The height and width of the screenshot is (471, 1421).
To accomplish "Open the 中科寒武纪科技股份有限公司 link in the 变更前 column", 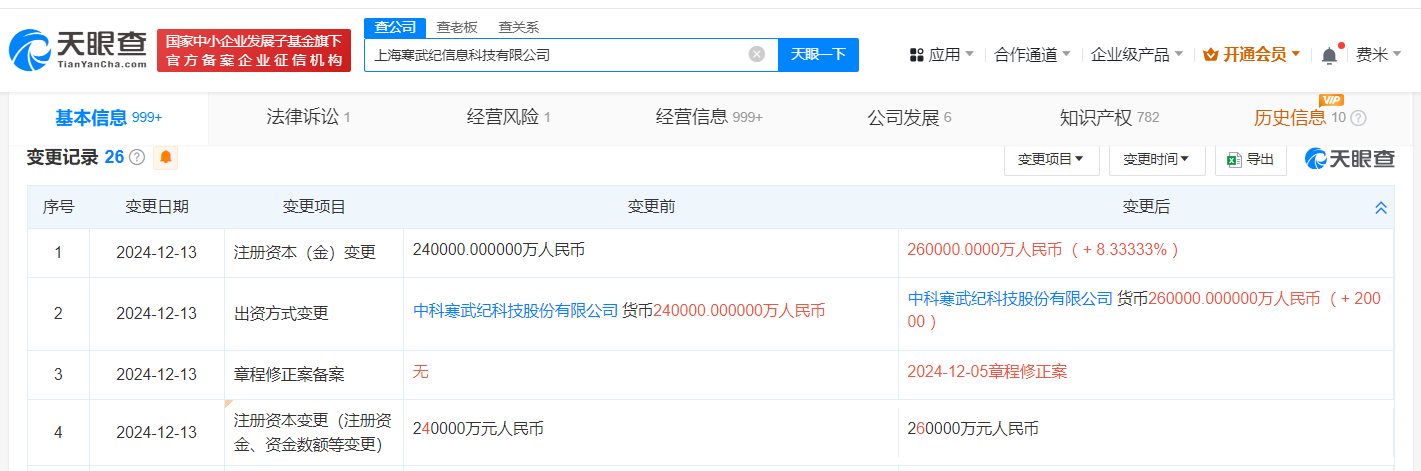I will pos(516,311).
